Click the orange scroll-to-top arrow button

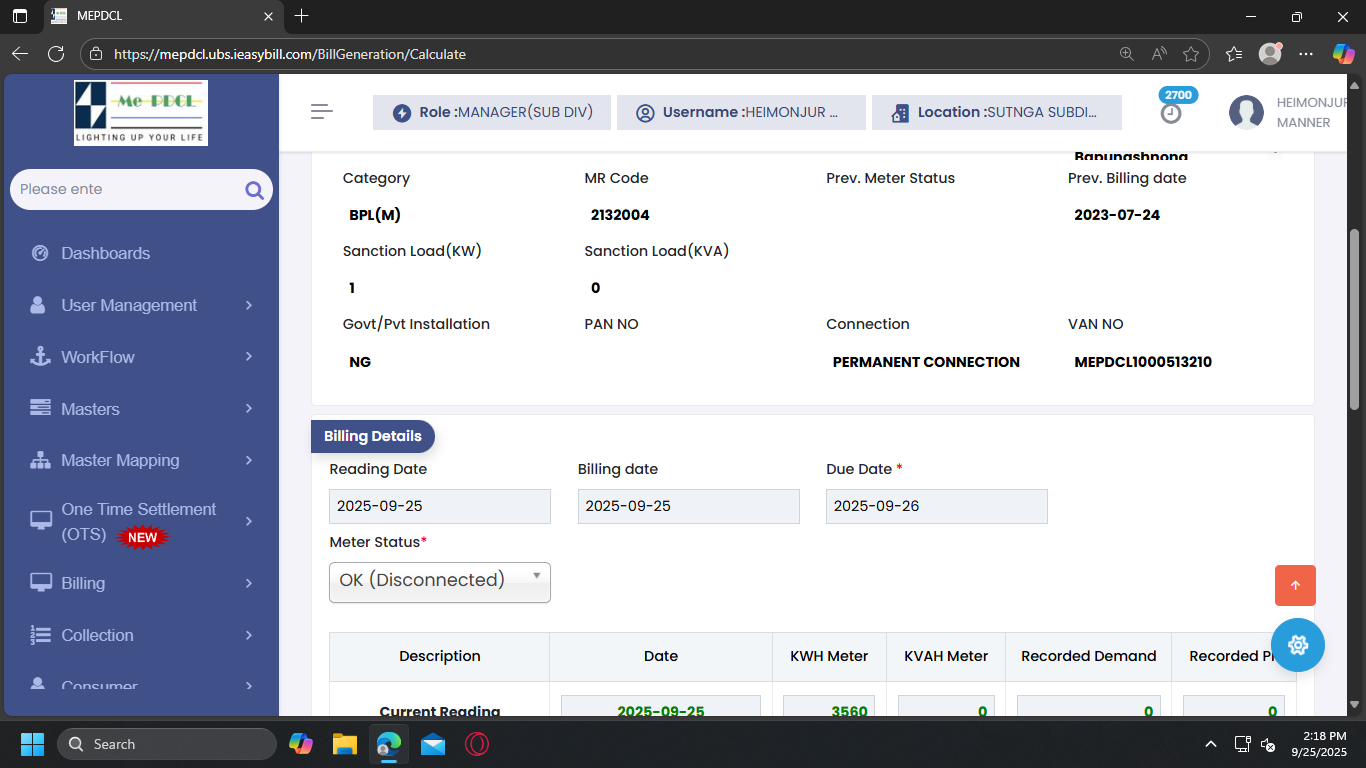[1295, 585]
